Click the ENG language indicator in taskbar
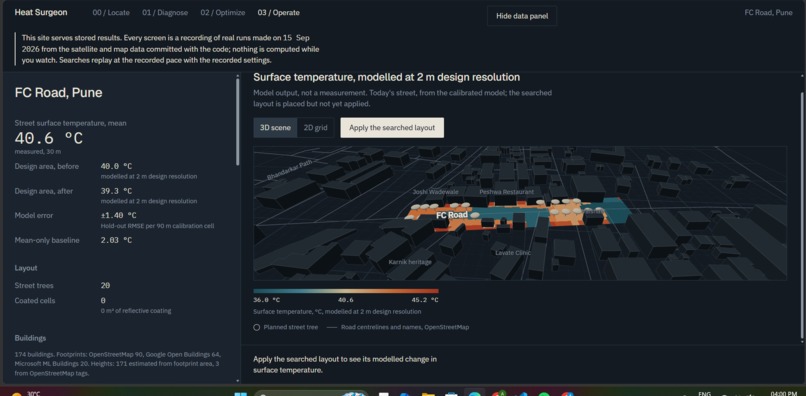The height and width of the screenshot is (396, 806). click(705, 393)
